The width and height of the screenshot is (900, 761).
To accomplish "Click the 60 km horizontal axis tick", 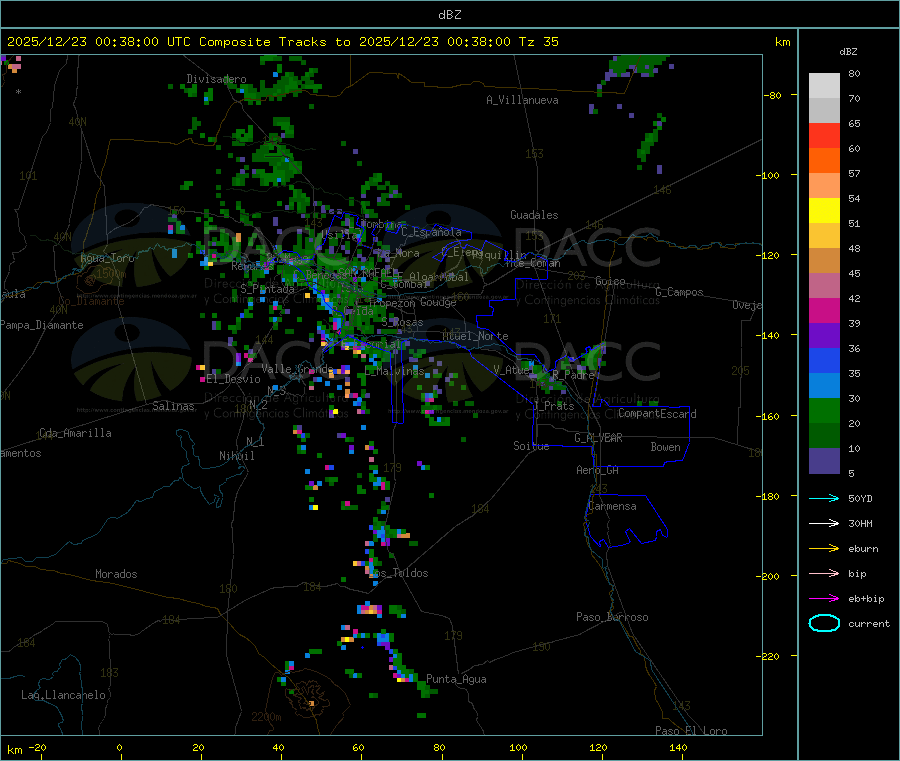I will click(358, 748).
